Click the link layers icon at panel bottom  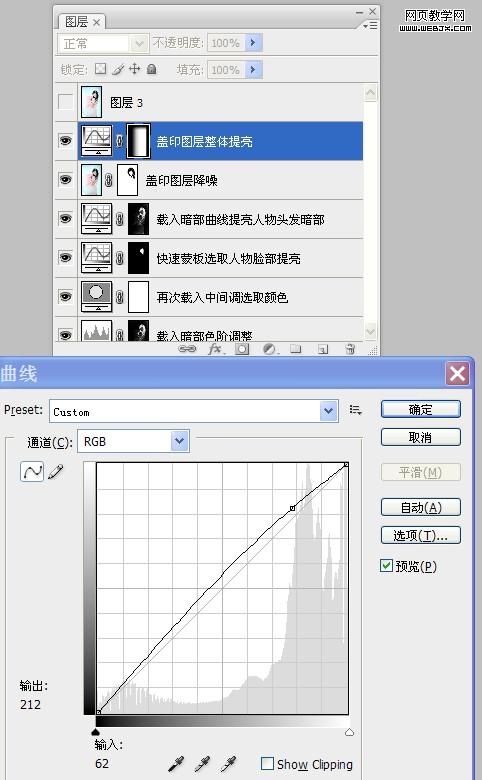(x=187, y=349)
